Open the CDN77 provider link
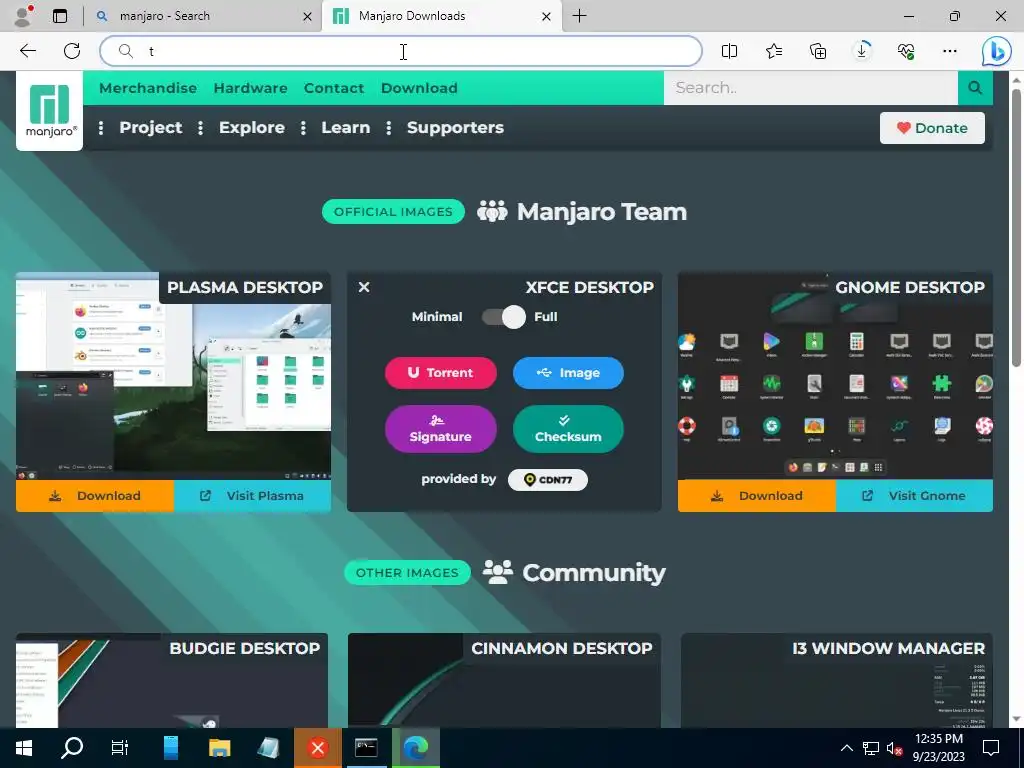1024x768 pixels. (x=547, y=479)
